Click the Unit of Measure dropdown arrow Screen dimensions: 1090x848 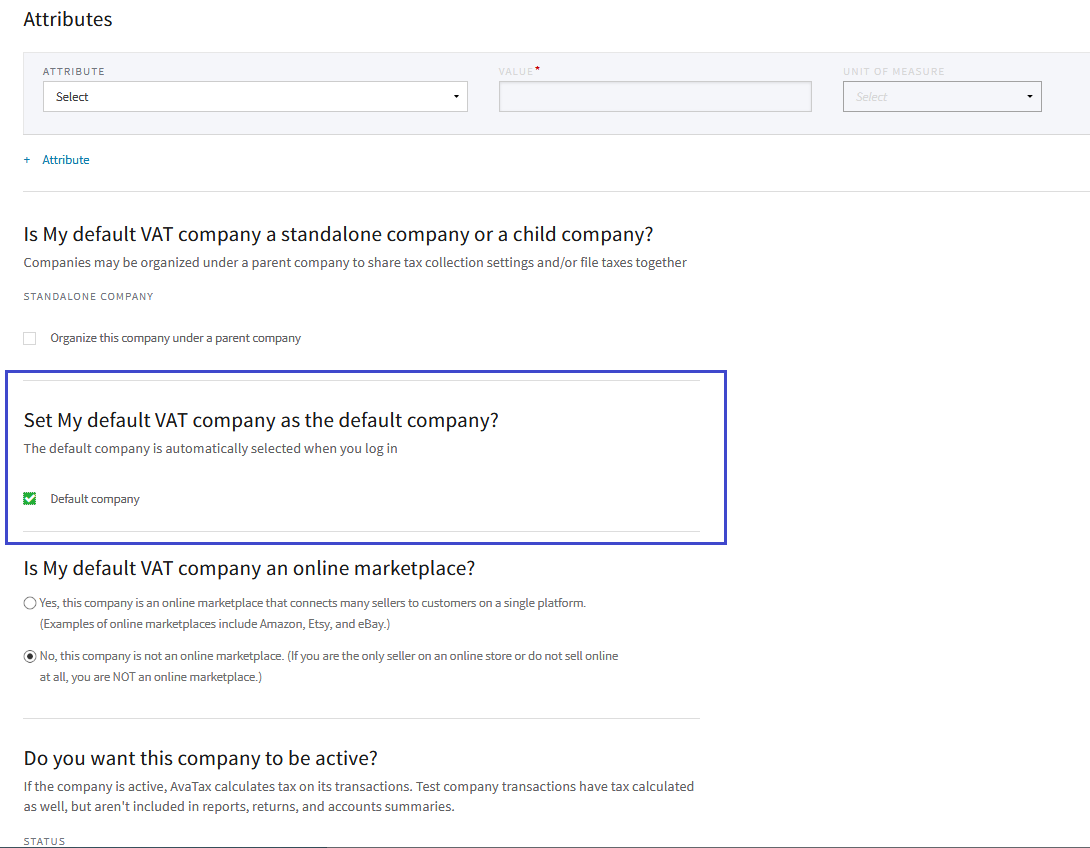click(1029, 97)
